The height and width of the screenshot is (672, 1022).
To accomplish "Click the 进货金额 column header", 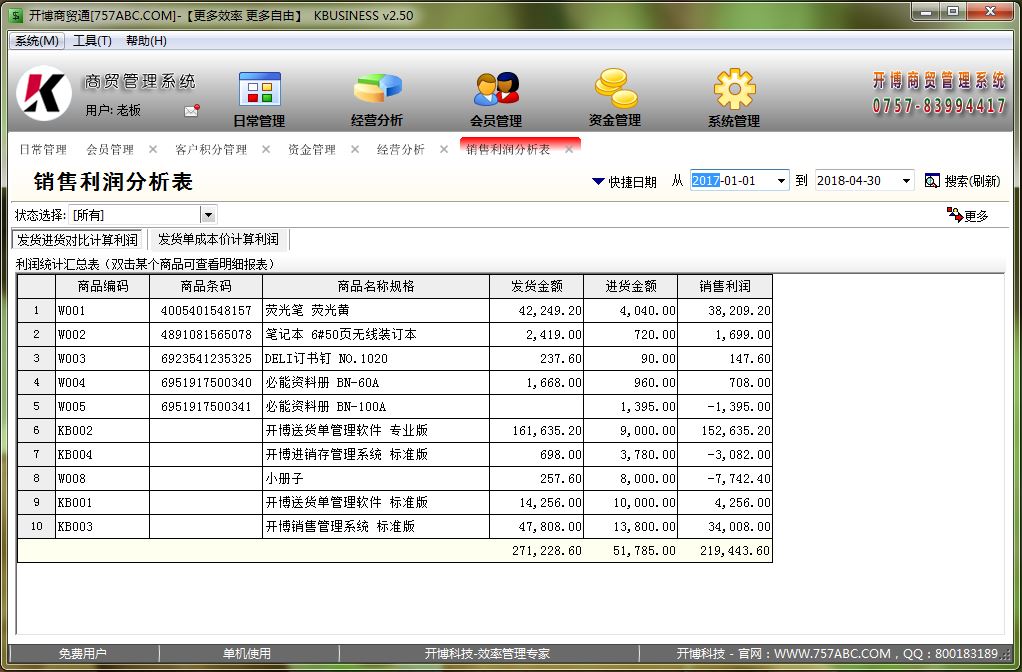I will 631,286.
